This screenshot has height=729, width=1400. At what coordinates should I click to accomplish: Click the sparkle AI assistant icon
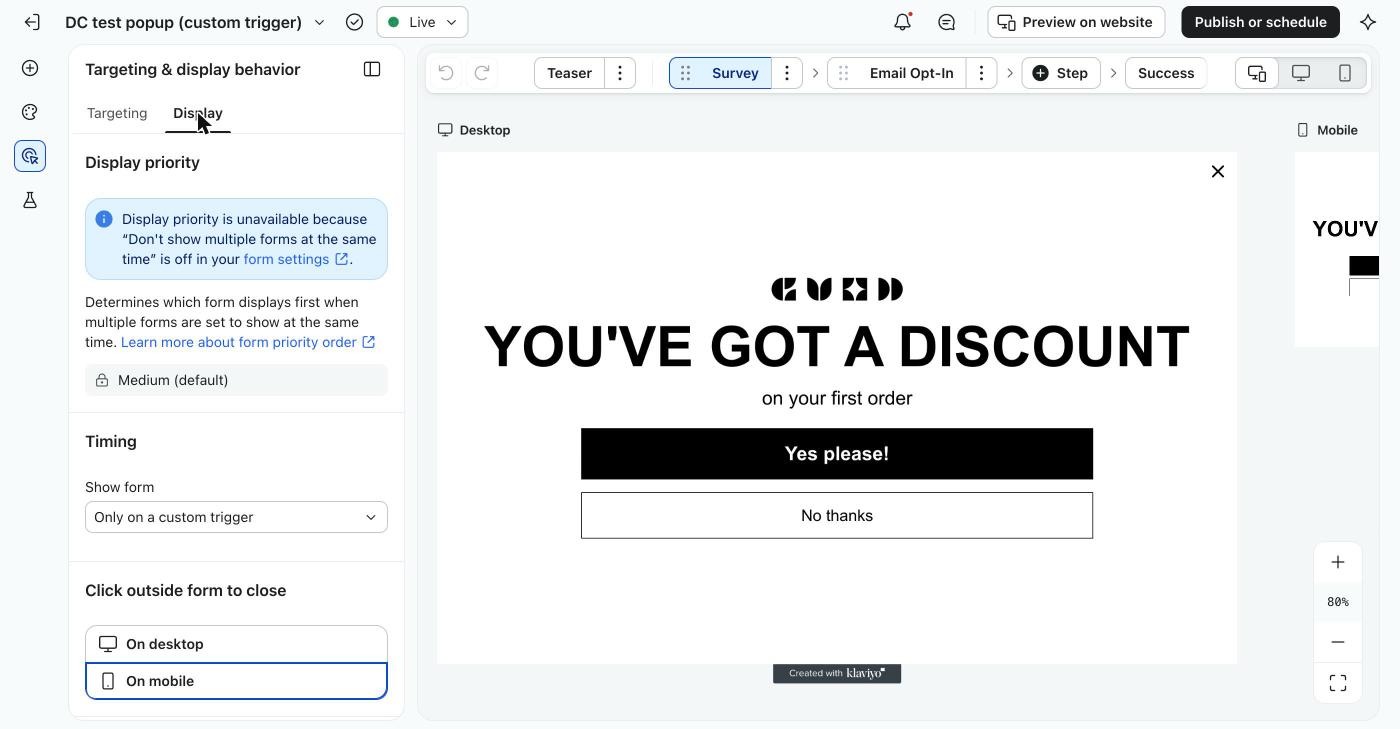point(1368,22)
